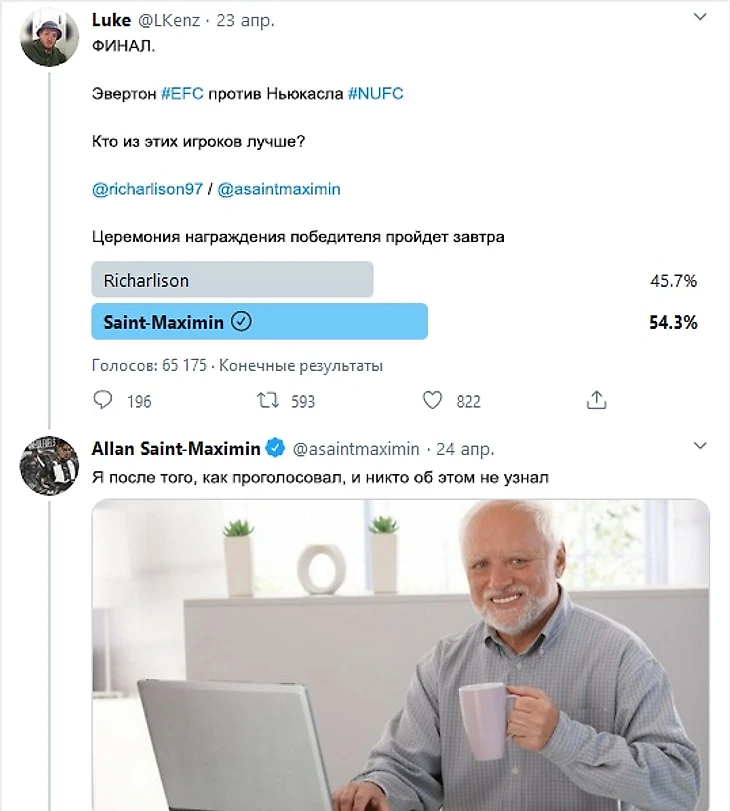Retweet Luke's poll tweet
This screenshot has height=811, width=730.
click(x=268, y=400)
